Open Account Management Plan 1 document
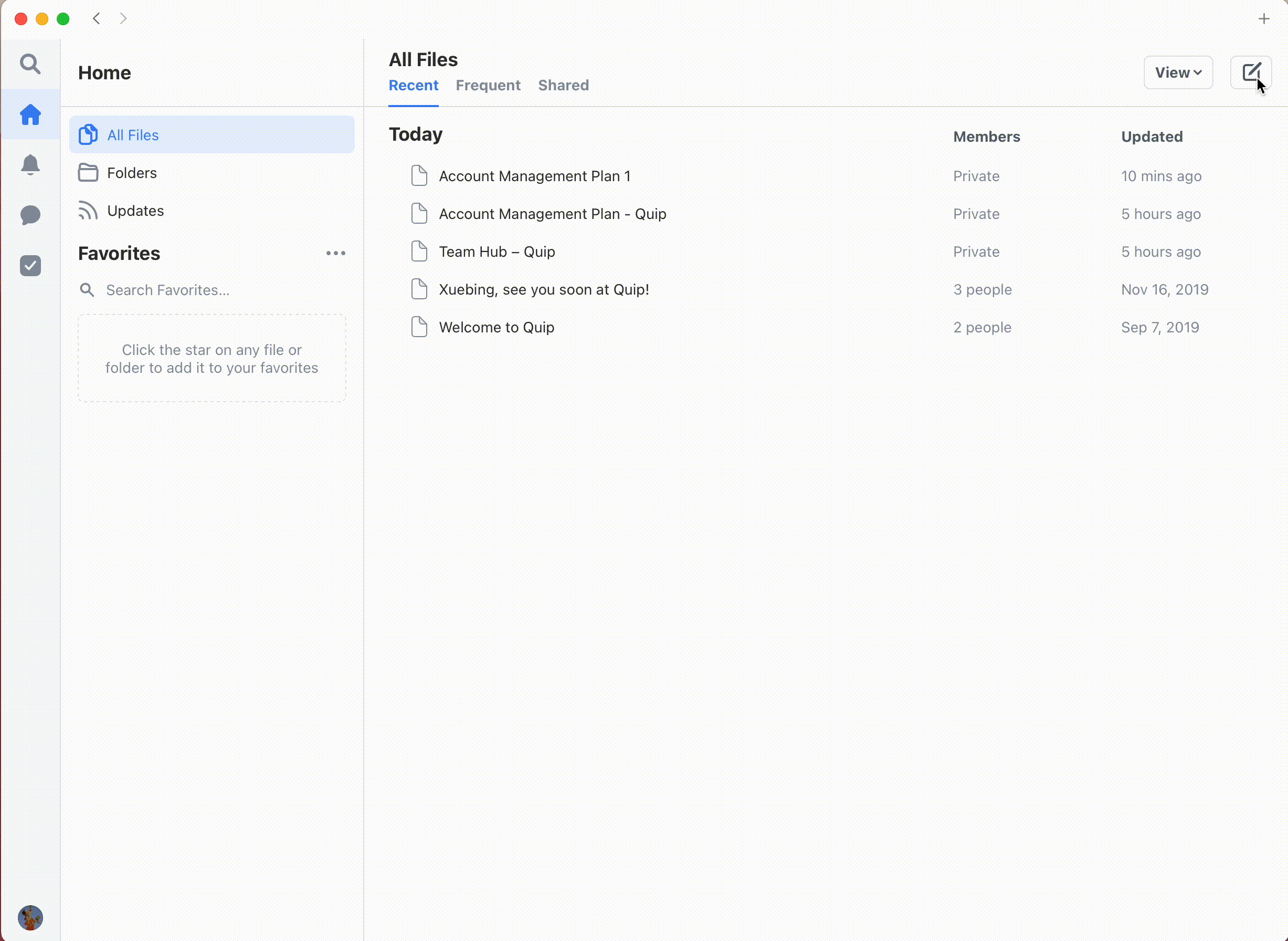The height and width of the screenshot is (941, 1288). (x=534, y=176)
